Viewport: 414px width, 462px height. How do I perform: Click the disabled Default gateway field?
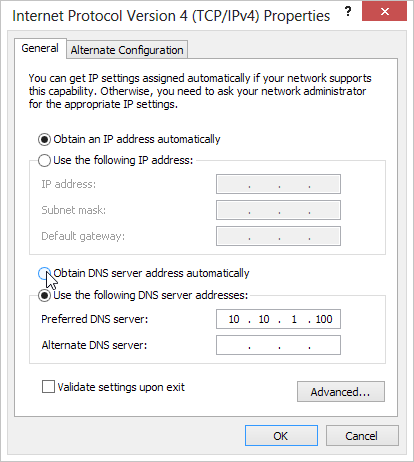[x=278, y=236]
